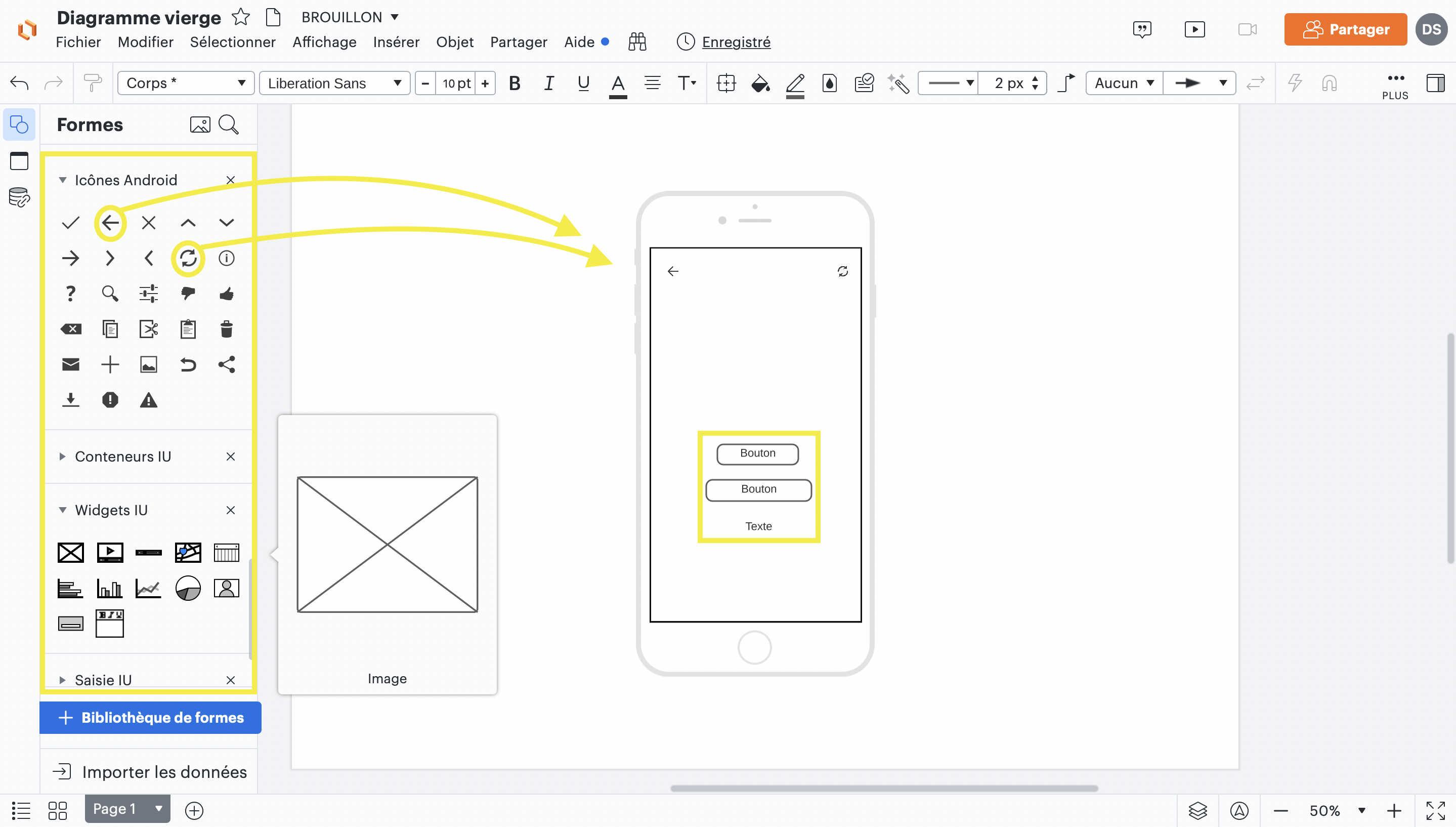Choose the download Android icon
1456x827 pixels.
pyautogui.click(x=70, y=400)
